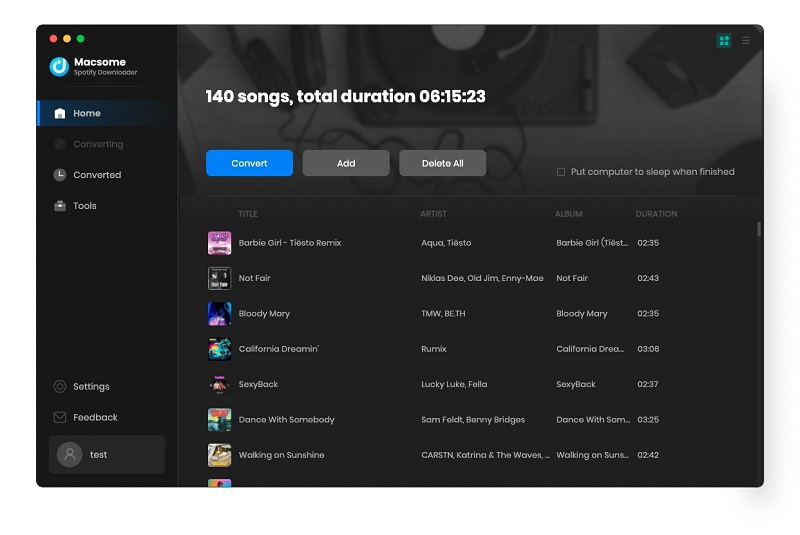Viewport: 800px width, 535px height.
Task: Click artist Sam Feldt, Benny Bridges
Action: click(473, 420)
